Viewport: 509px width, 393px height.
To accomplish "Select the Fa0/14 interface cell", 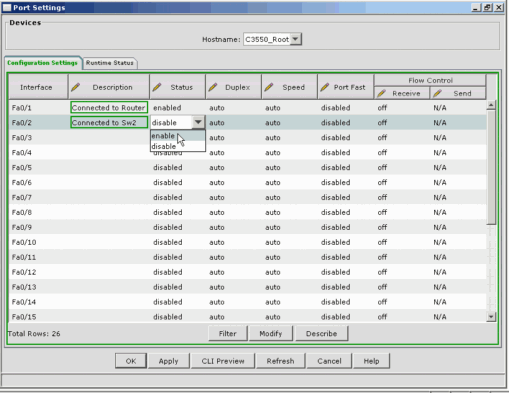I will click(38, 302).
